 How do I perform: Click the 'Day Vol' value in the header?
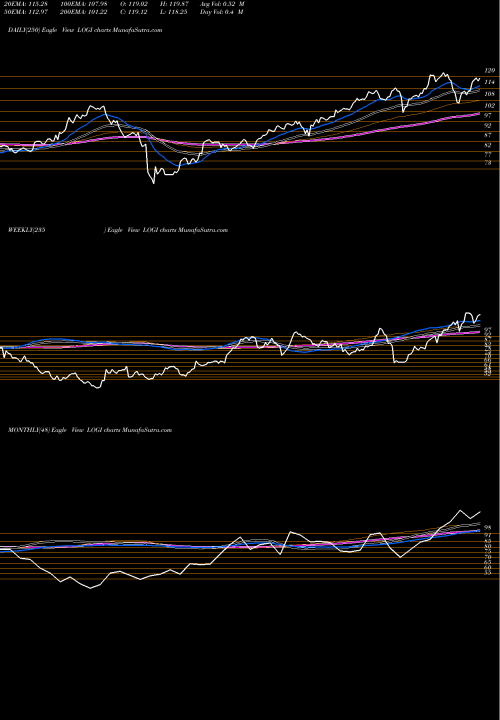[221, 12]
